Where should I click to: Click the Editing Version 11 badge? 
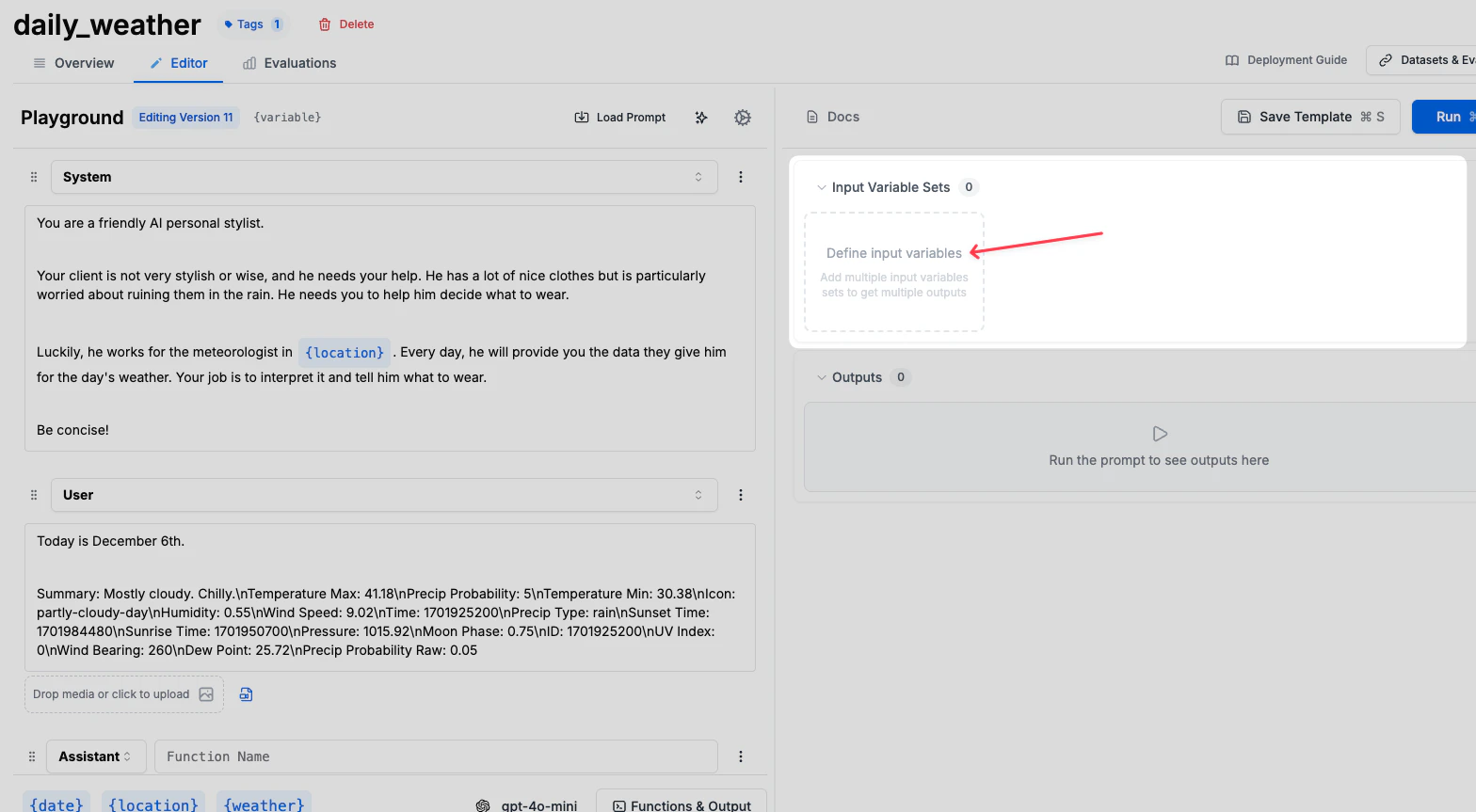185,118
